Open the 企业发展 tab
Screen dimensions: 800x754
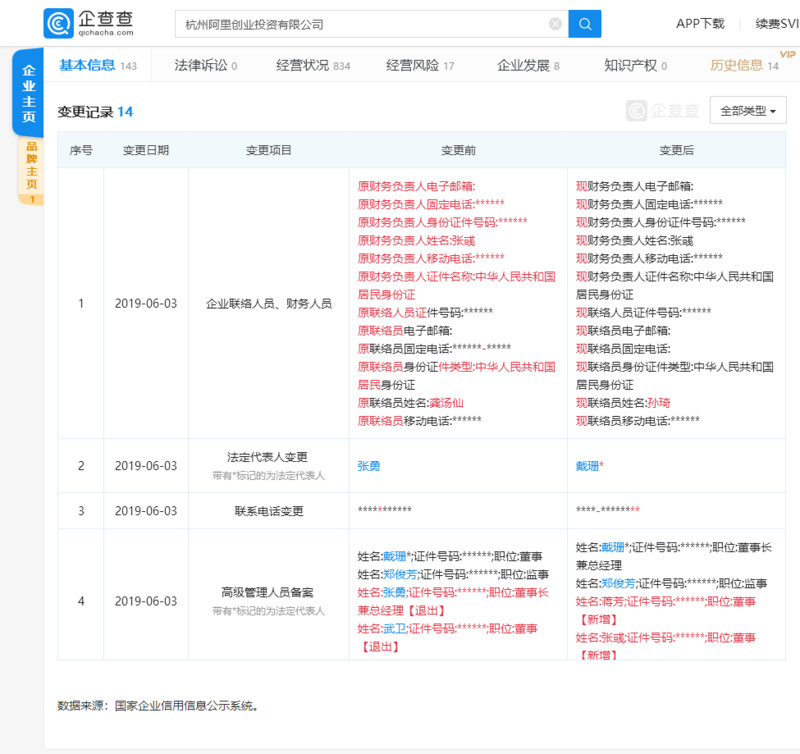pyautogui.click(x=528, y=66)
